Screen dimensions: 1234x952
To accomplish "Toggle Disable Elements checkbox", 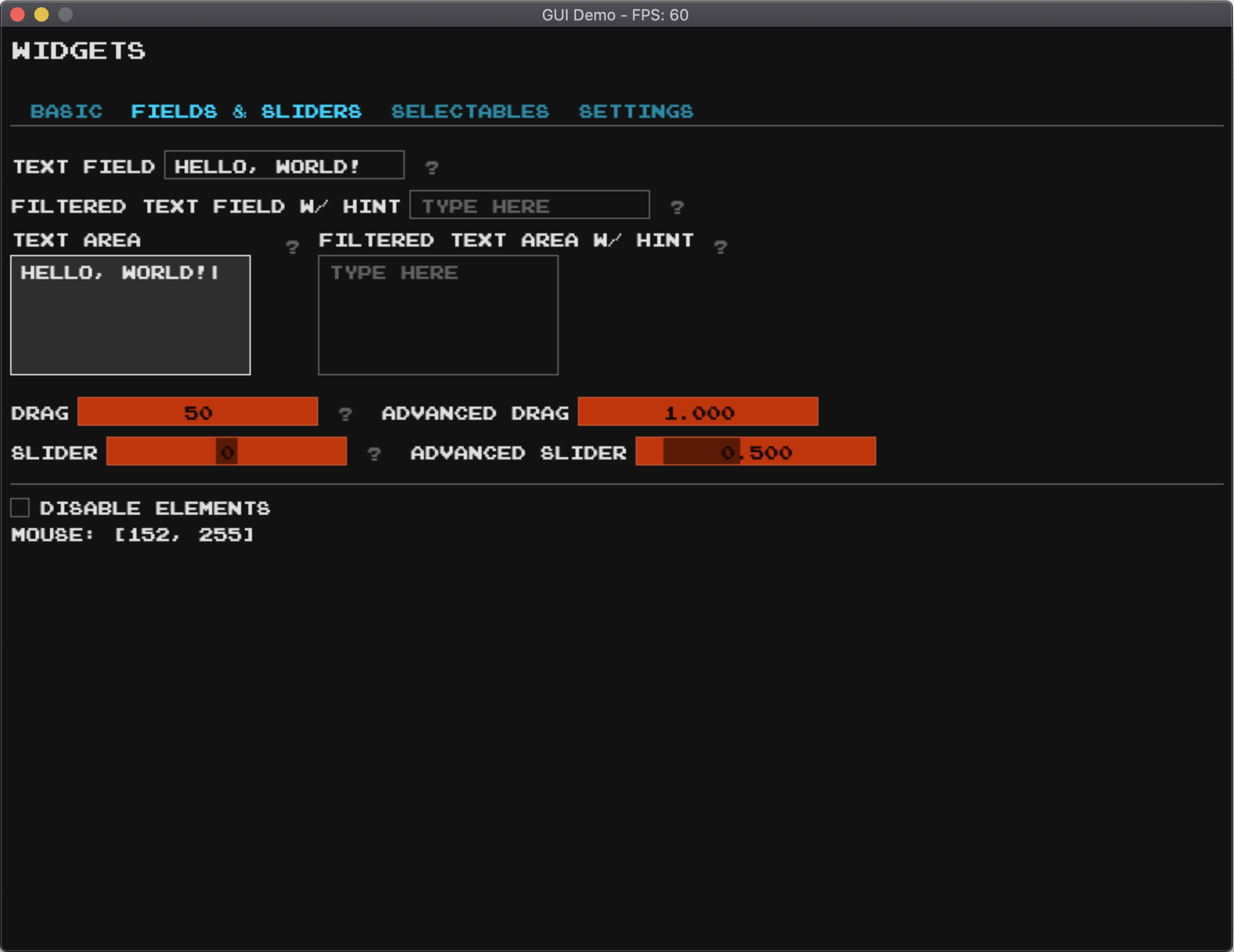I will click(x=20, y=508).
